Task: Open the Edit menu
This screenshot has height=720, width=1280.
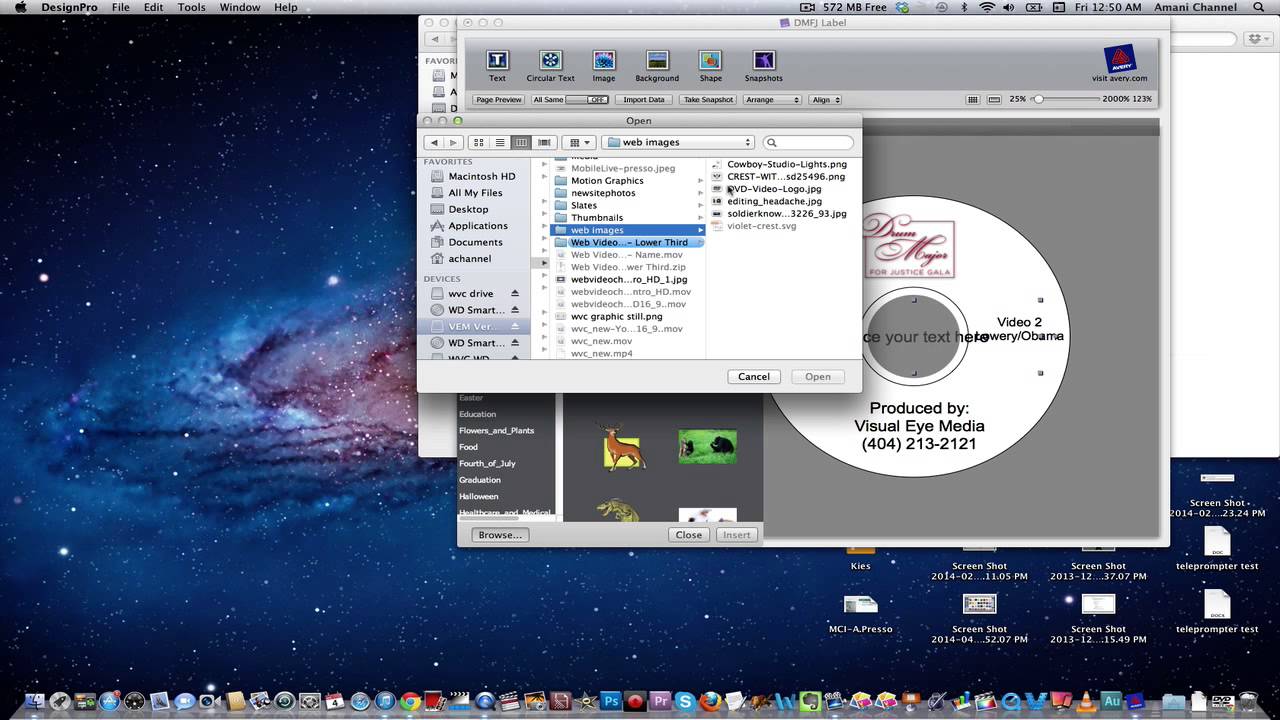Action: 153,7
